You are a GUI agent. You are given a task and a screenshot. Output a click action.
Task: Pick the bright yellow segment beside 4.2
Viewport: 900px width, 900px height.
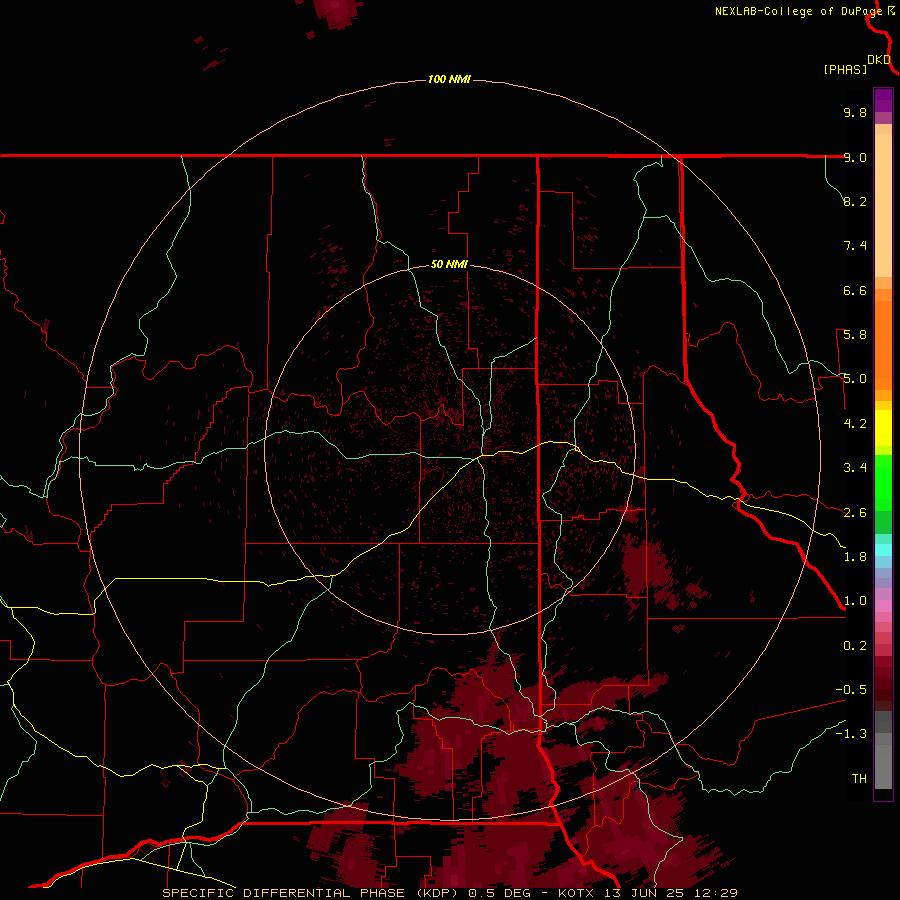pyautogui.click(x=883, y=428)
